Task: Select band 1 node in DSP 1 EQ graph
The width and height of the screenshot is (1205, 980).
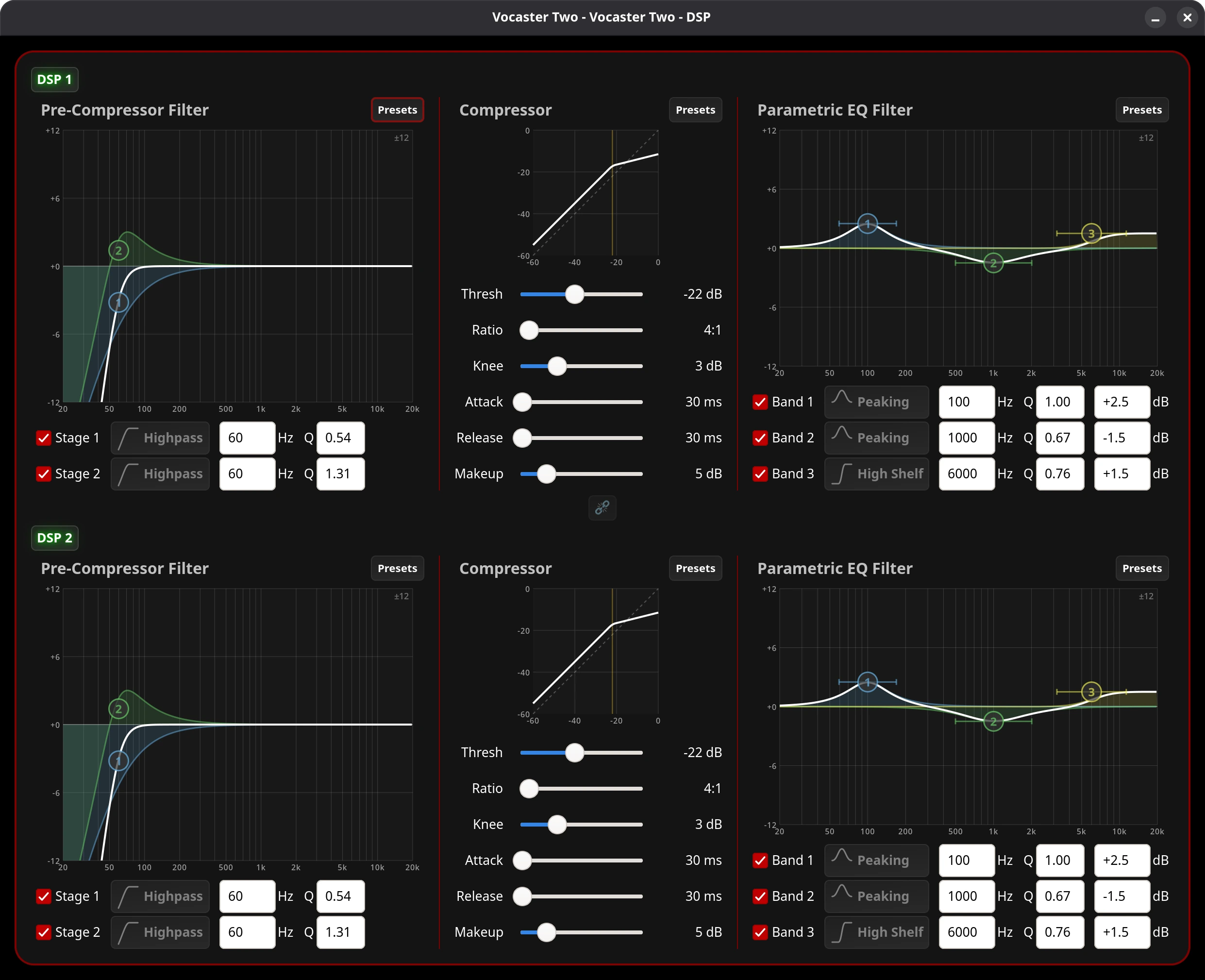Action: click(x=868, y=223)
